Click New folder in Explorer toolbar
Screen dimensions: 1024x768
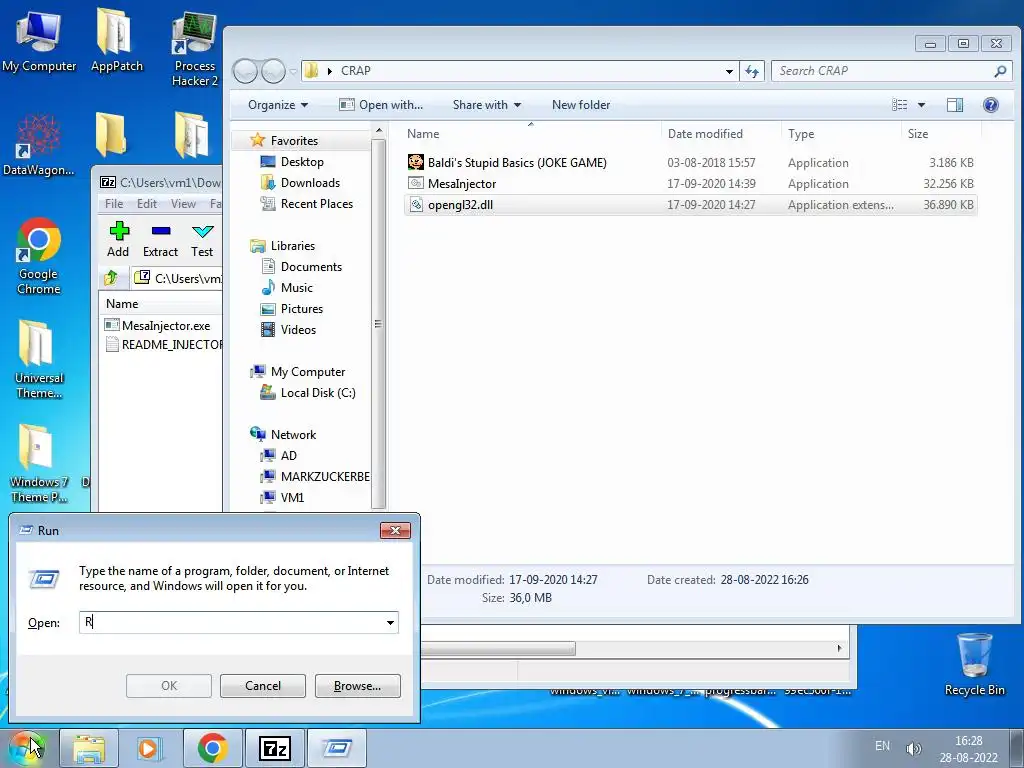click(x=581, y=104)
